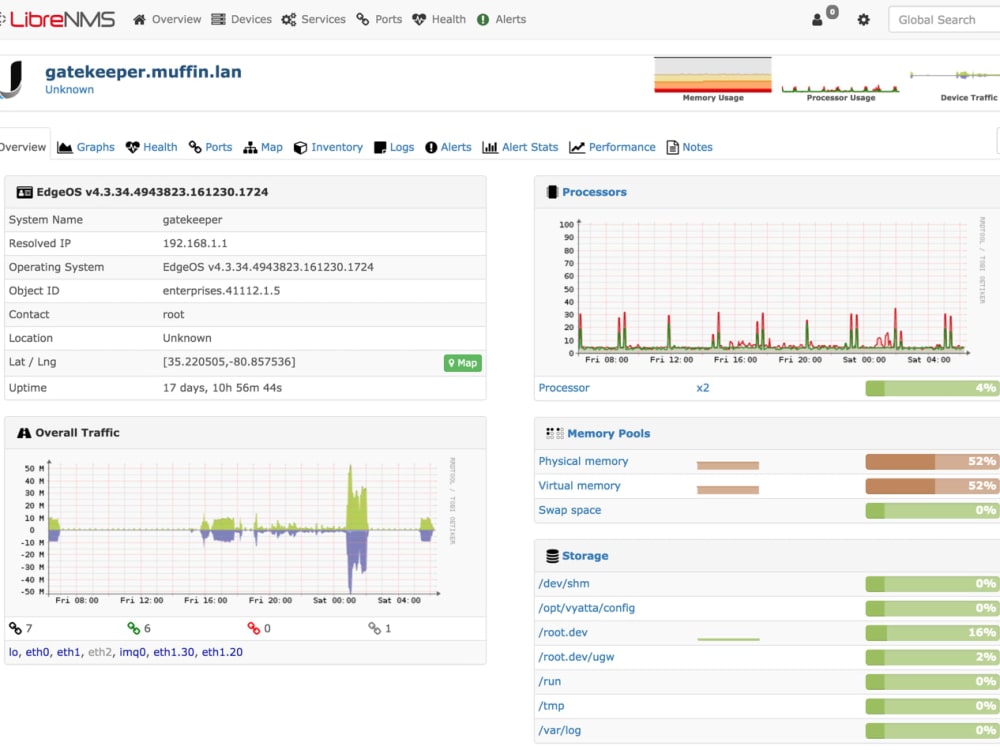Click the Processor 4% usage bar
Viewport: 1000px width, 750px height.
[x=932, y=388]
